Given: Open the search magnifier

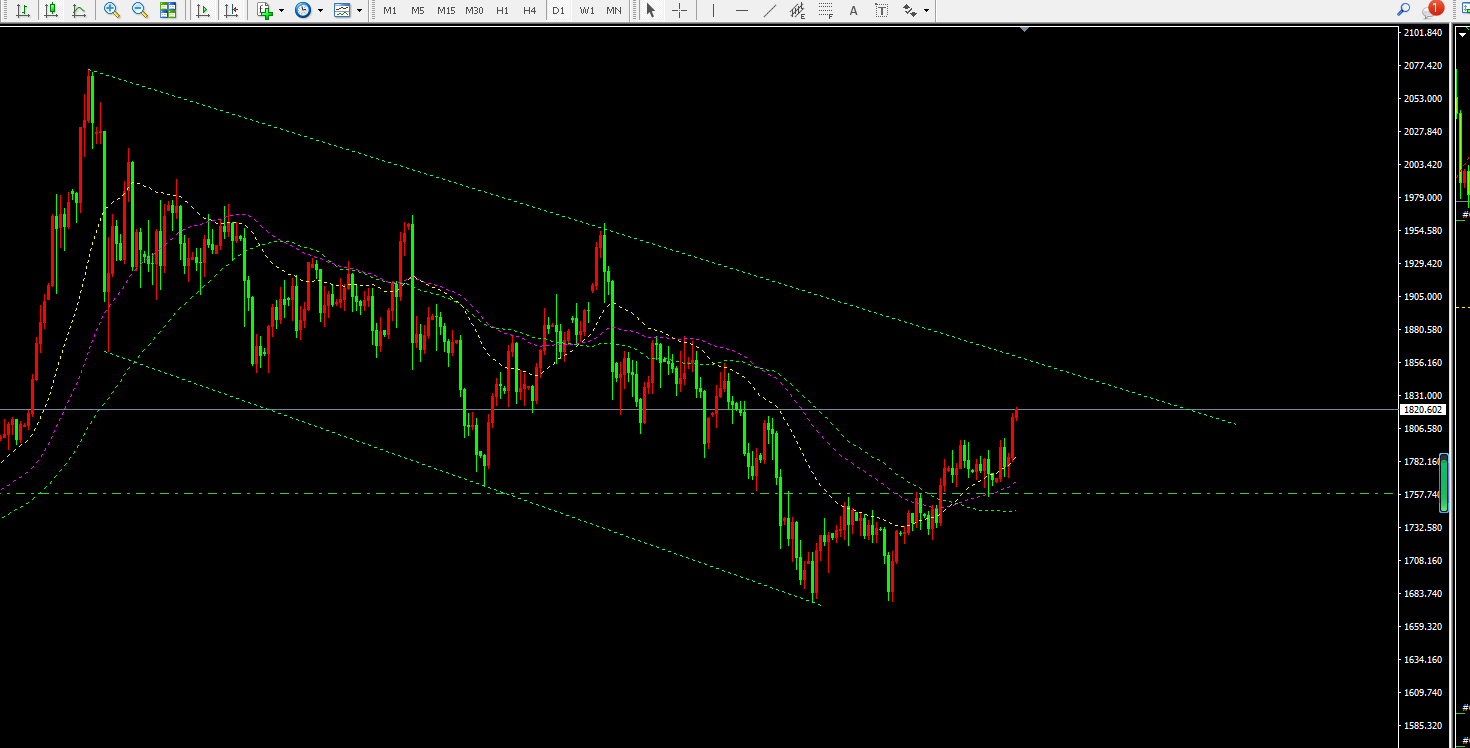Looking at the screenshot, I should click(1404, 10).
